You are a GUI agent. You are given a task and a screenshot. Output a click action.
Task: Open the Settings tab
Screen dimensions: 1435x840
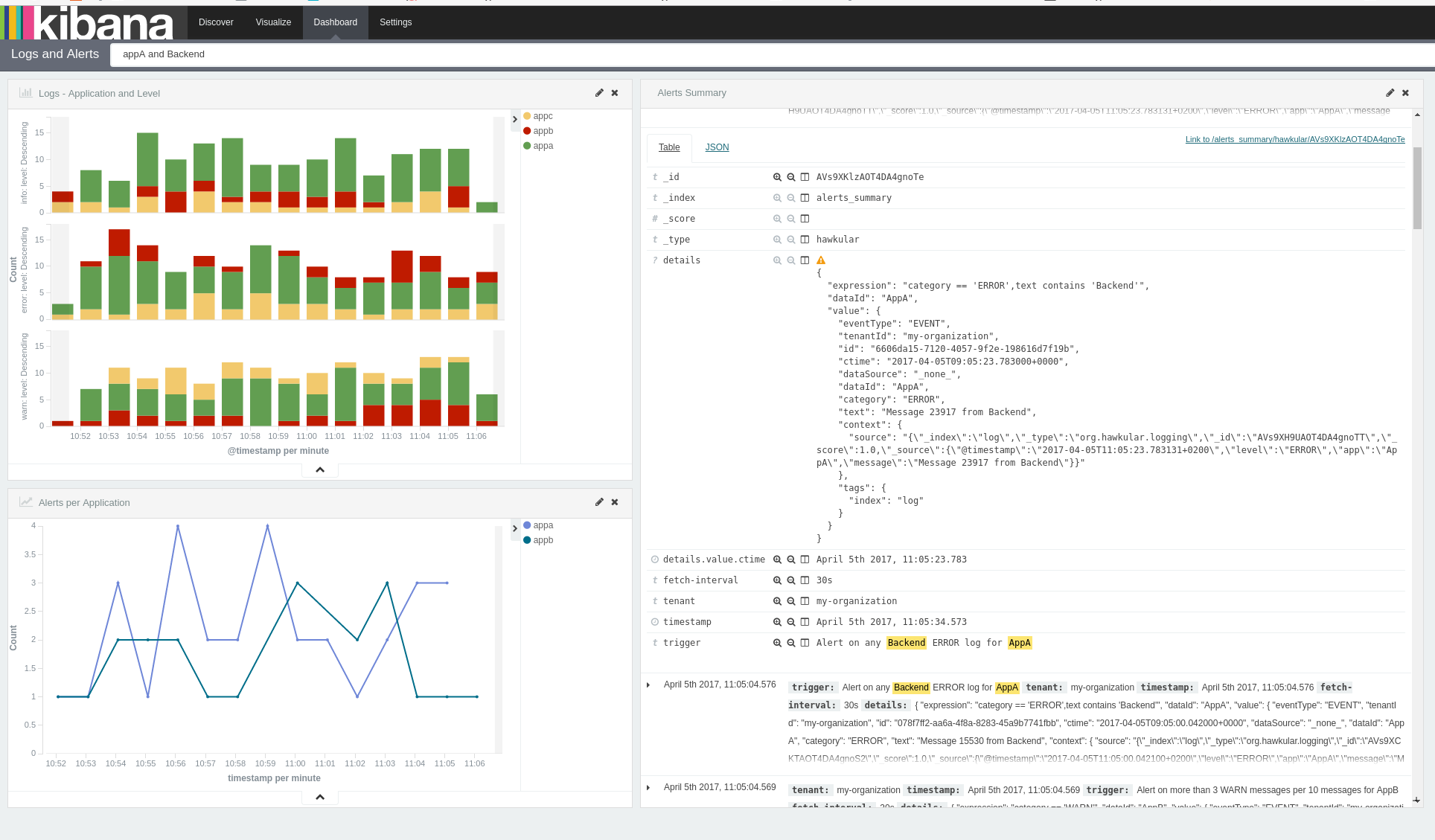click(x=395, y=22)
